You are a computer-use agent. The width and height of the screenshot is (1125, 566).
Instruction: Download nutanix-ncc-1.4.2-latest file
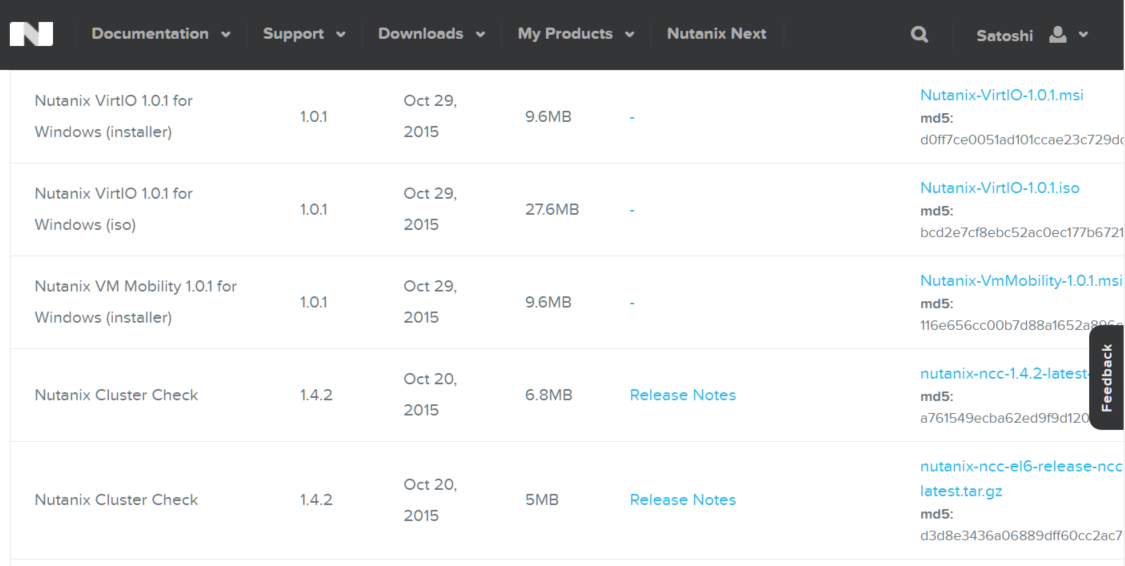1003,374
